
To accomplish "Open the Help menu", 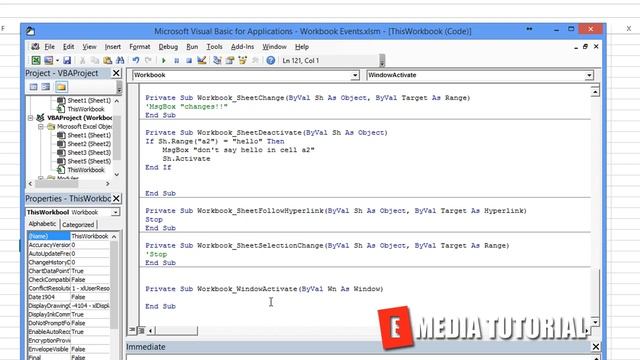I will (x=302, y=47).
